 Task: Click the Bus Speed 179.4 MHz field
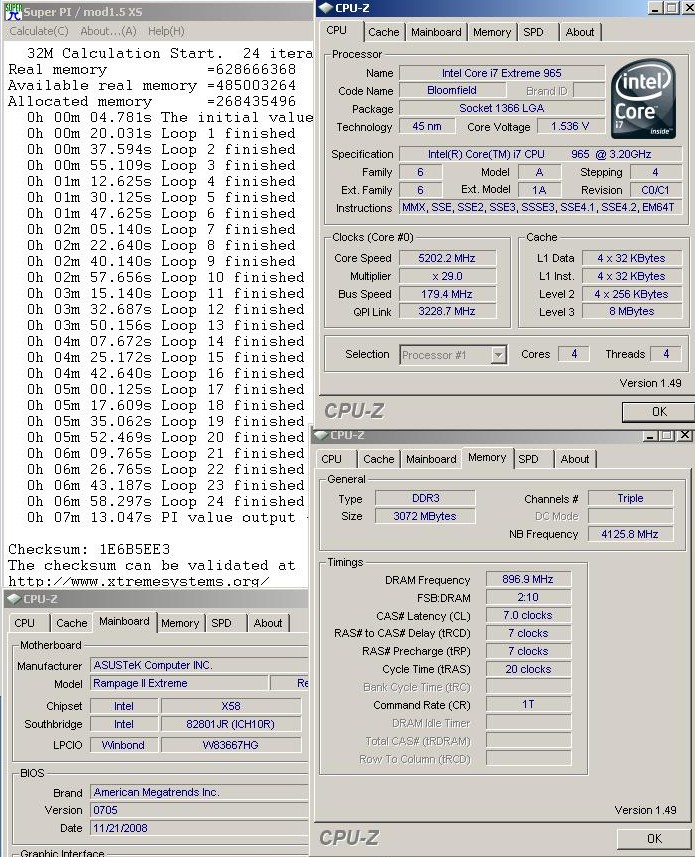click(447, 294)
